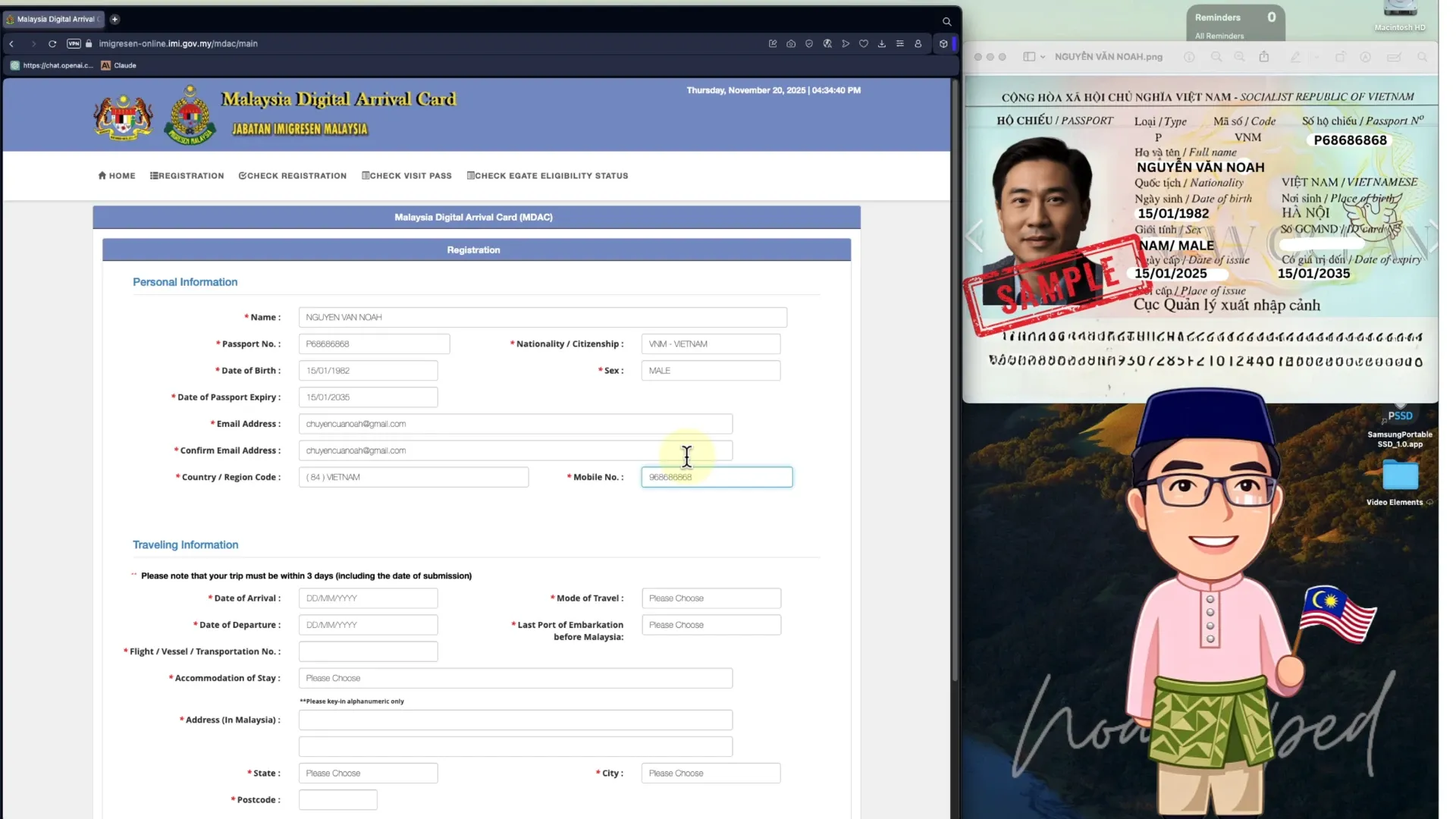Image resolution: width=1456 pixels, height=819 pixels.
Task: Open the Nationality / Citizenship dropdown
Action: point(711,344)
